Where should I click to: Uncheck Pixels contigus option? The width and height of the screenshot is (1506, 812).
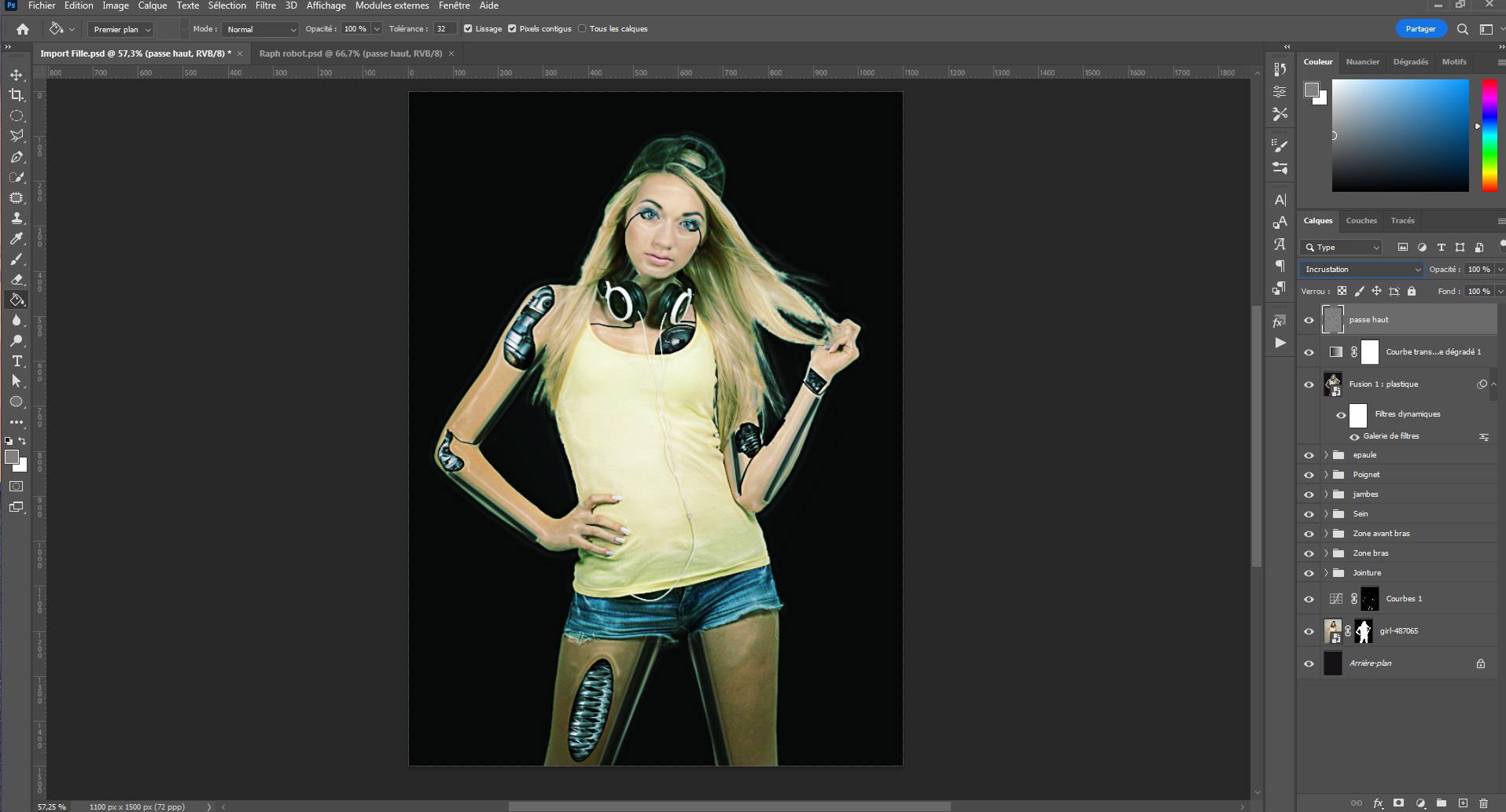pos(512,29)
